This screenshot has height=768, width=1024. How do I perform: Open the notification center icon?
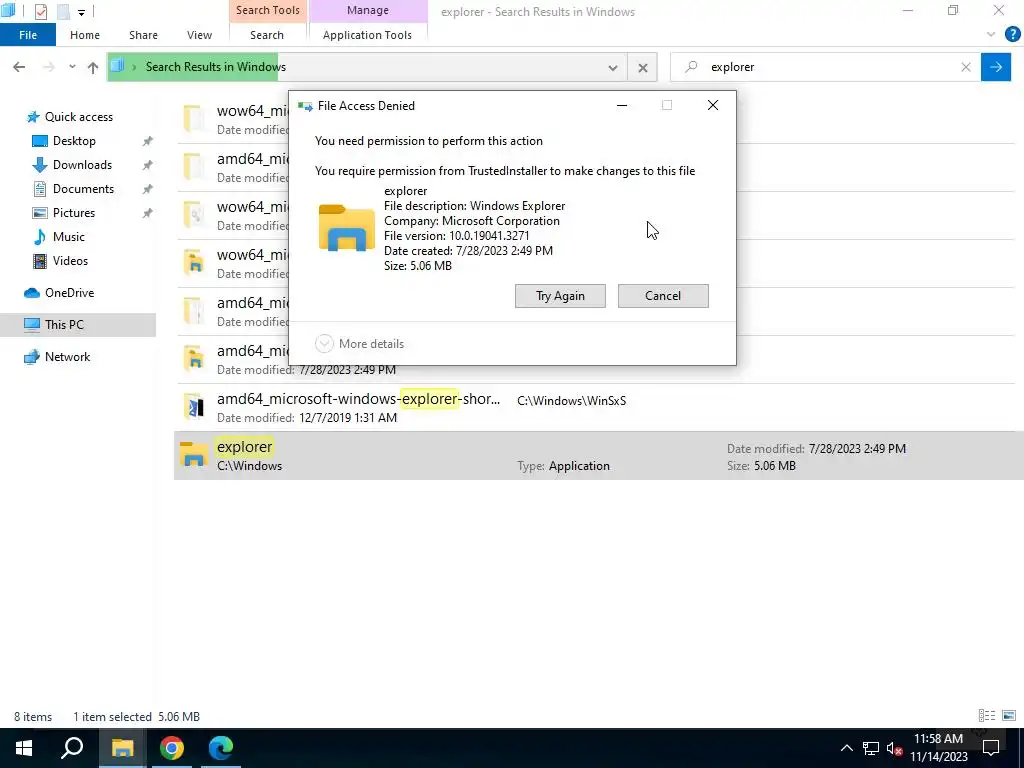[991, 748]
